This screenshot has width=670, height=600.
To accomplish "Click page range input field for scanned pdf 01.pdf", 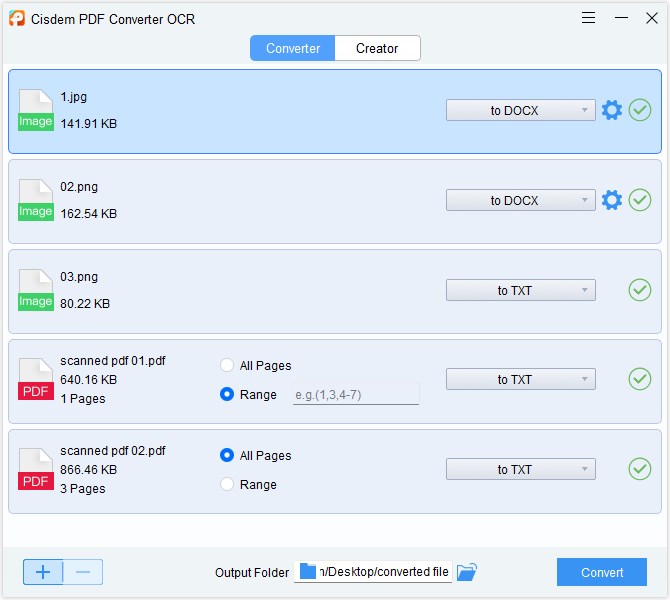I will point(356,394).
